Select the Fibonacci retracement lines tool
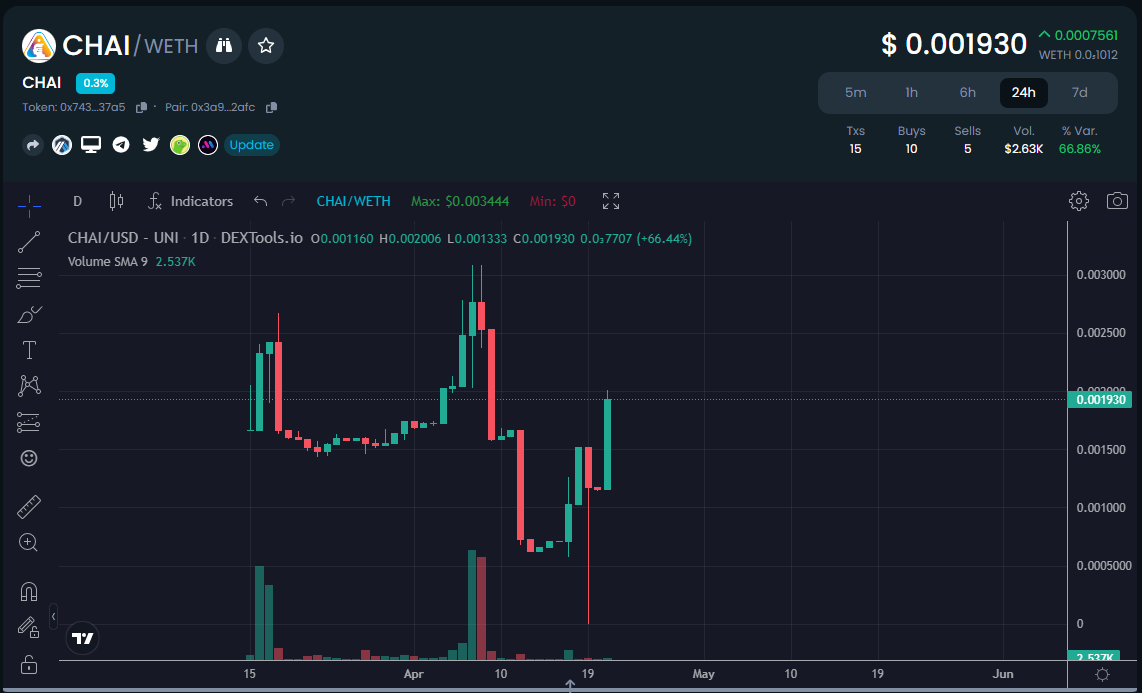Screen dimensions: 1142x693 29,278
